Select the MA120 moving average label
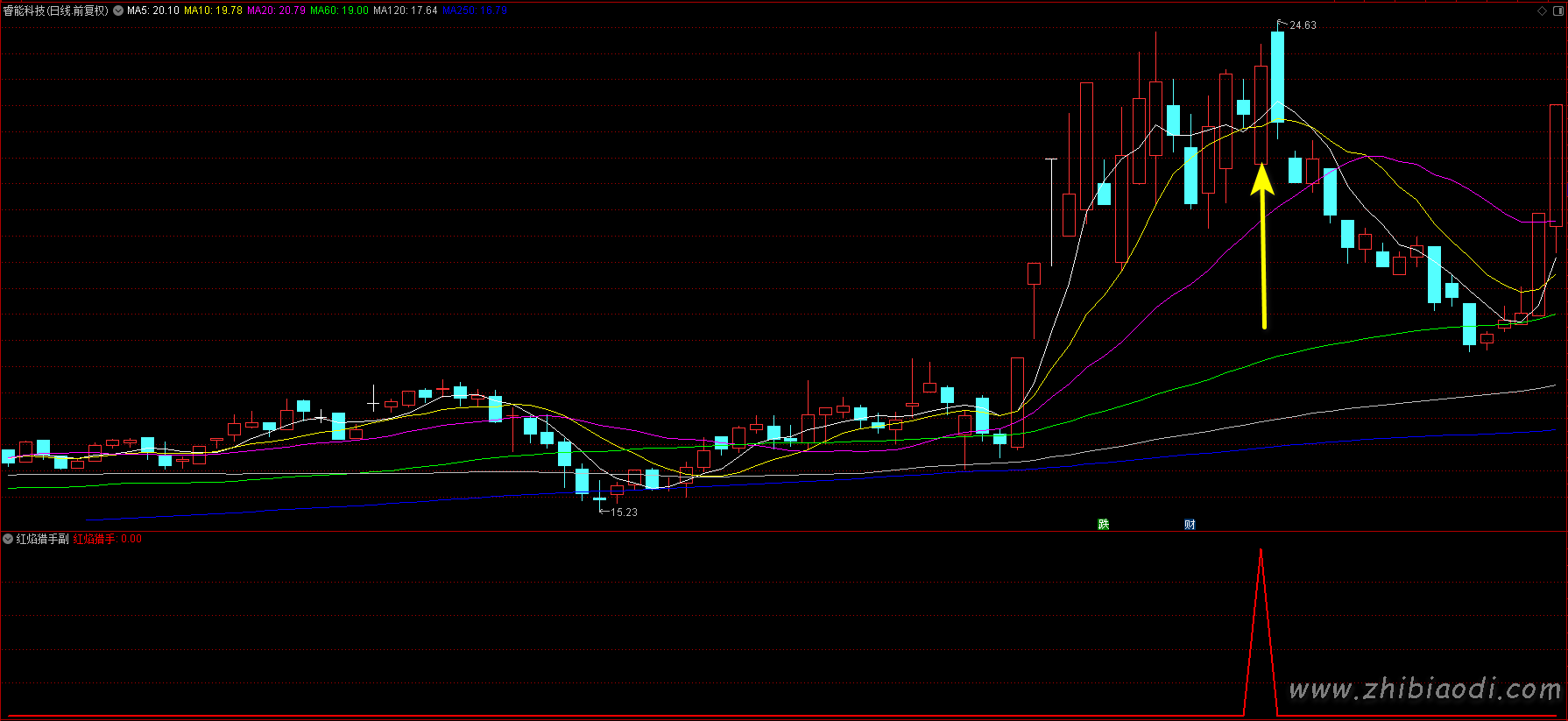 pyautogui.click(x=405, y=11)
